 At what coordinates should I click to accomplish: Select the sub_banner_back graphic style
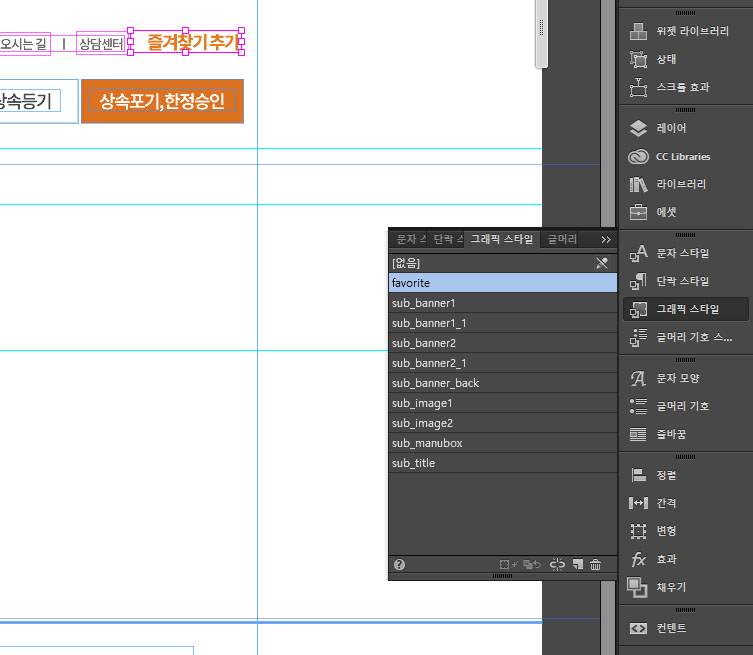(435, 383)
